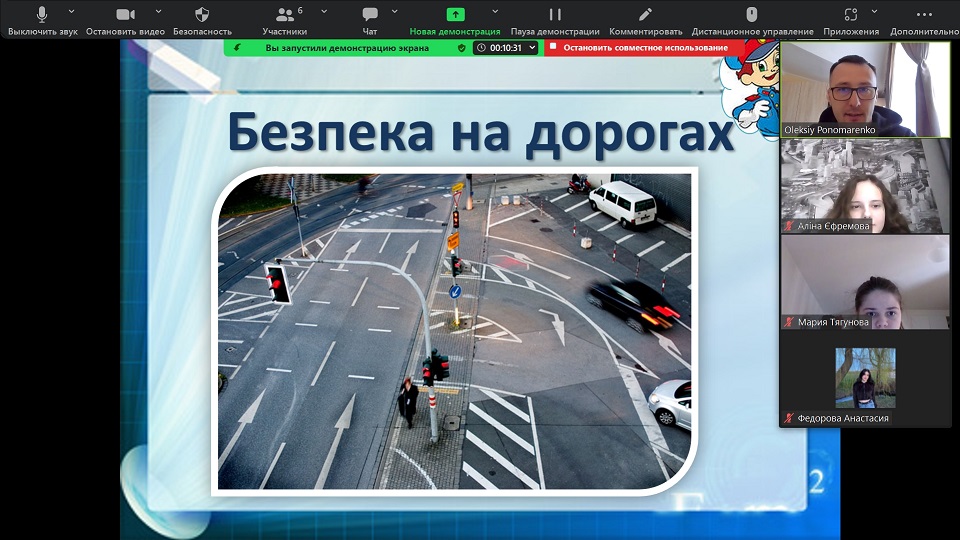Open the Чат panel
This screenshot has height=540, width=960.
pos(370,15)
